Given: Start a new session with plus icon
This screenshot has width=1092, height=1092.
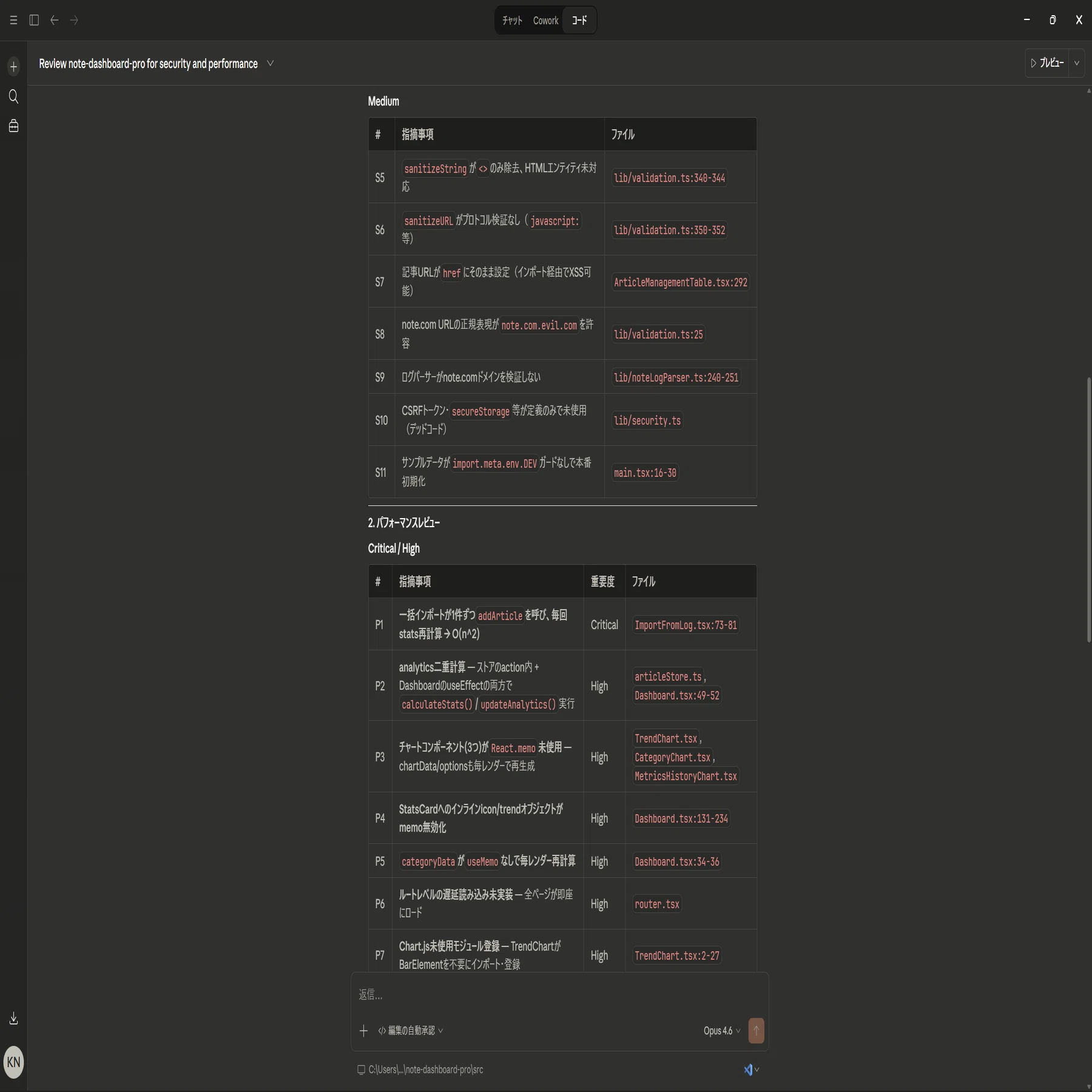Looking at the screenshot, I should 13,66.
